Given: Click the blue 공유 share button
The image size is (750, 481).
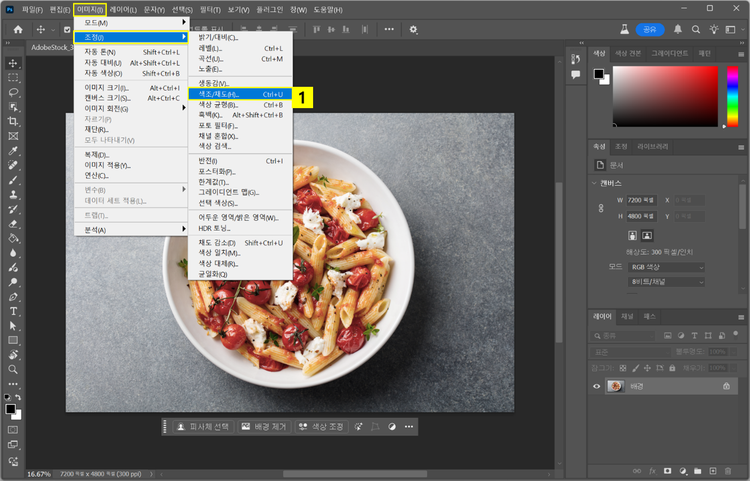Looking at the screenshot, I should (x=650, y=30).
